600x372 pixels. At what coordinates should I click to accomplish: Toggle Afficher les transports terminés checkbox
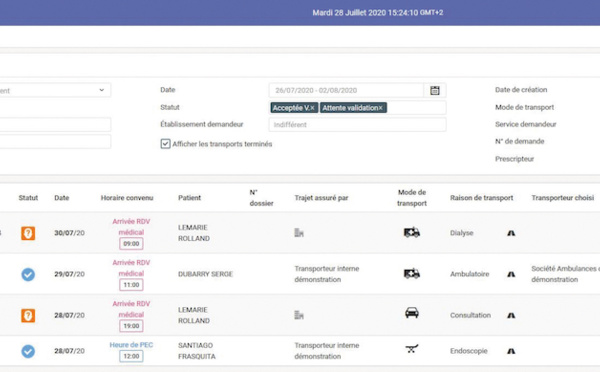pyautogui.click(x=165, y=144)
